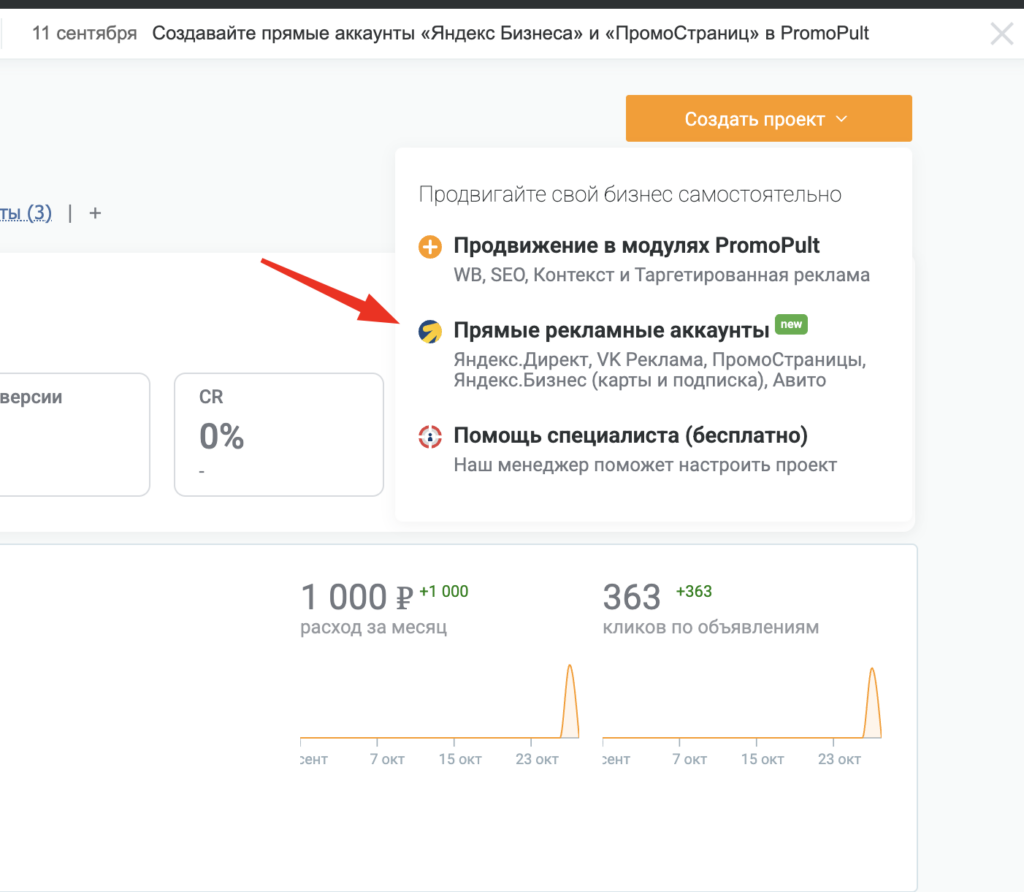This screenshot has width=1024, height=892.
Task: Click the yellow-blue icon beside Прямые рекламные аккаунты
Action: (x=430, y=332)
